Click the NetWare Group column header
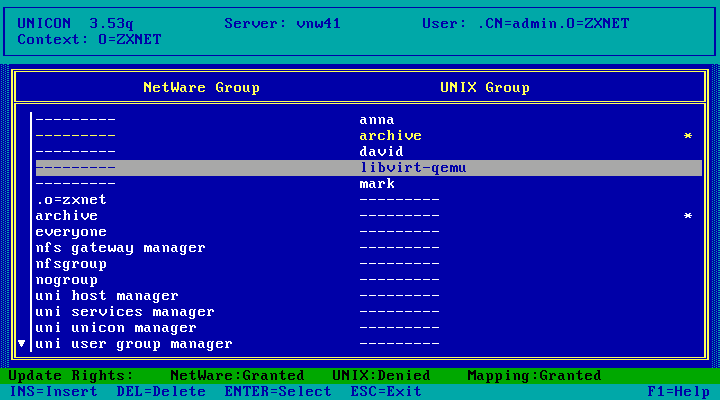The height and width of the screenshot is (400, 720). [x=201, y=88]
